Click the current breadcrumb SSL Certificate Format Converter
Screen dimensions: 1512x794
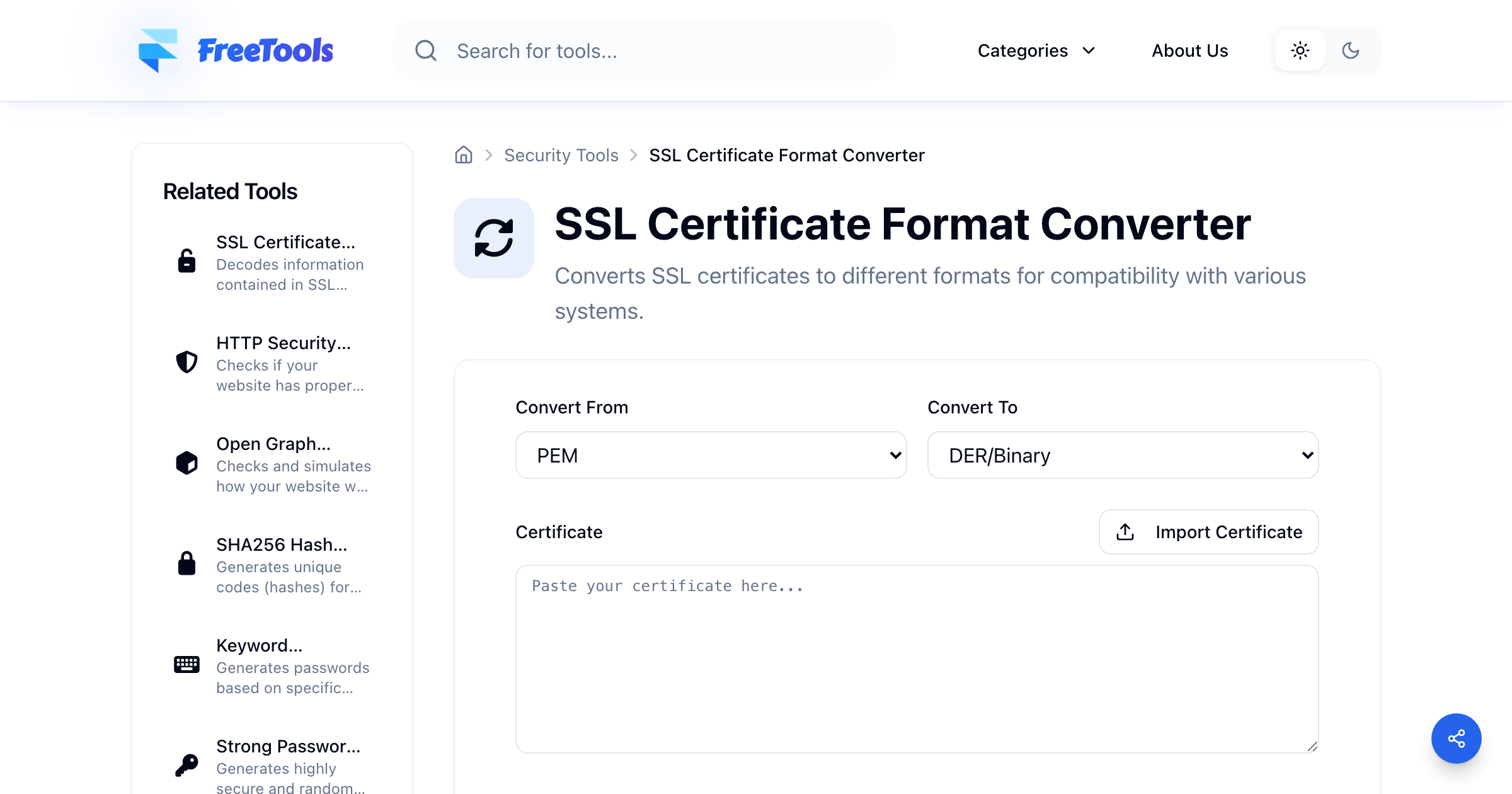point(786,155)
